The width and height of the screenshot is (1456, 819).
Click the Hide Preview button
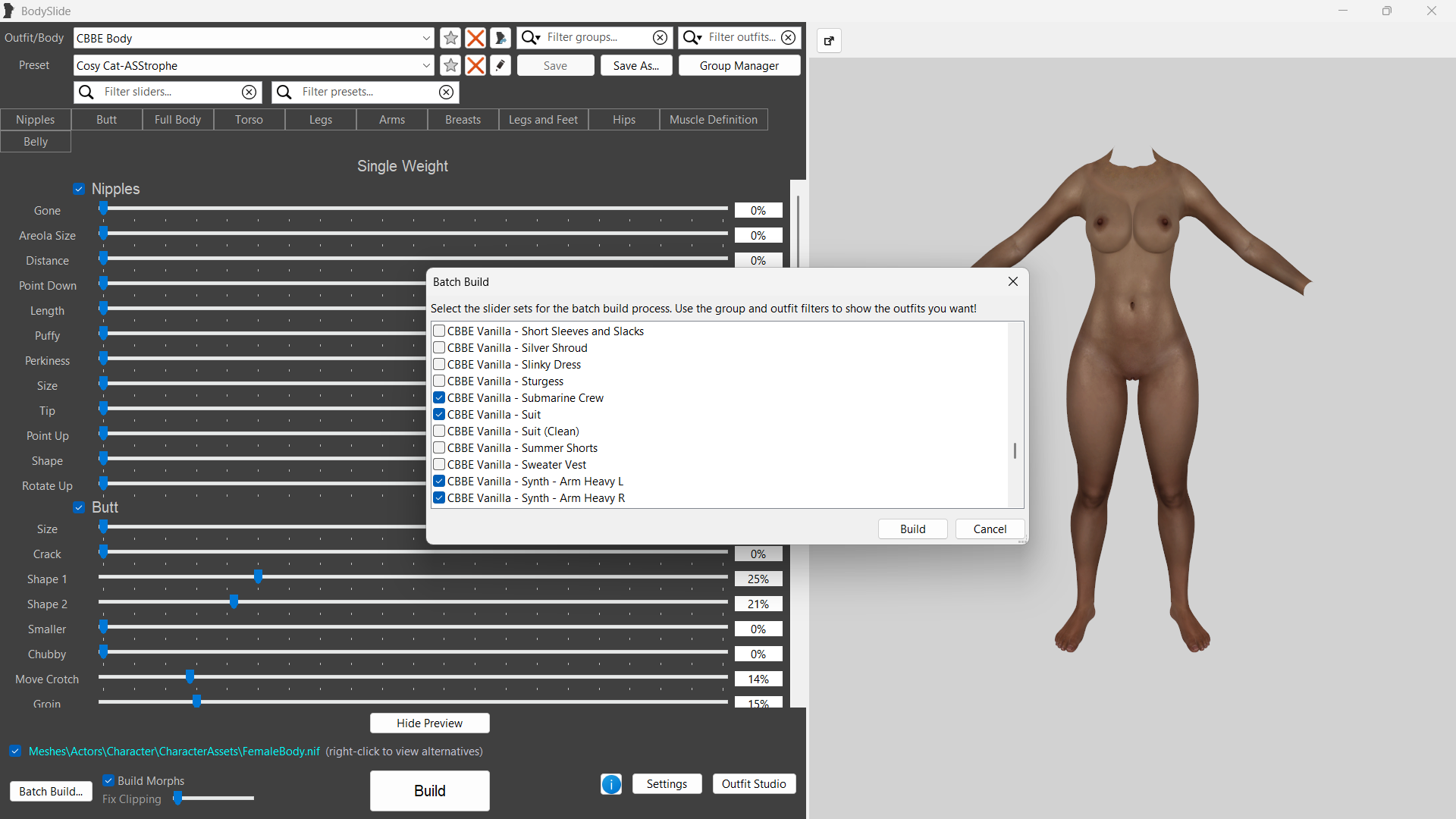(430, 723)
